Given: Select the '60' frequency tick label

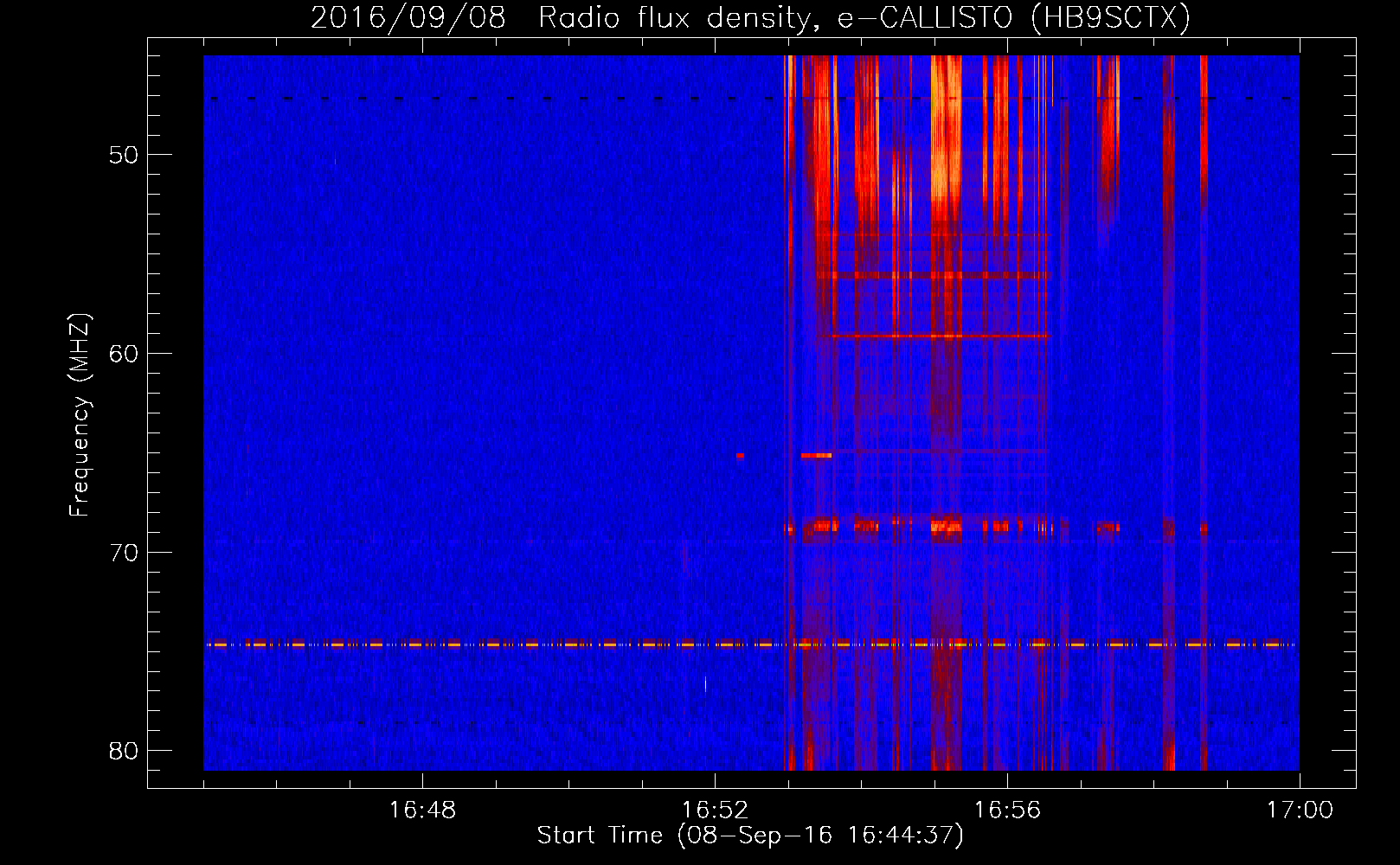Looking at the screenshot, I should (x=124, y=354).
